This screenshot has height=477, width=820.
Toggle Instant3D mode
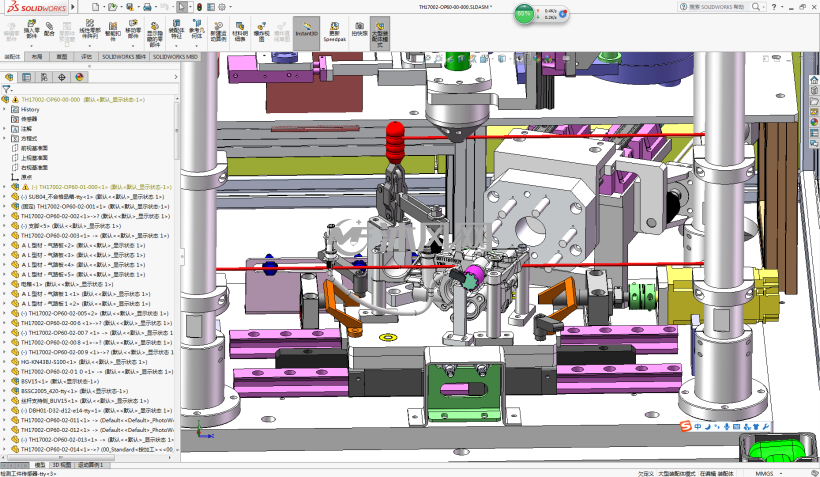[x=306, y=33]
